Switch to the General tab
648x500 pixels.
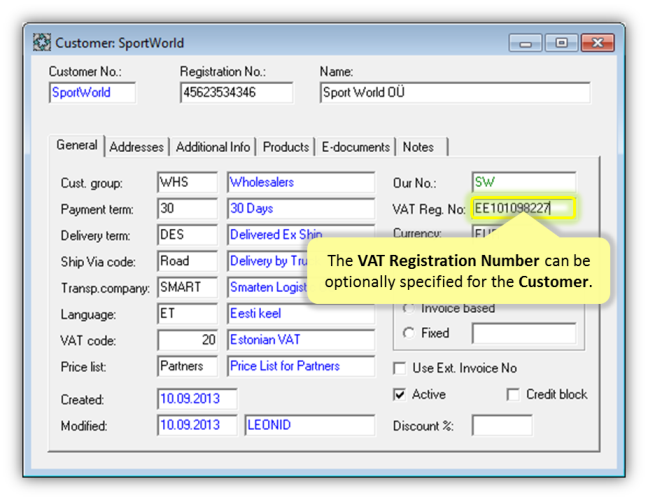(77, 145)
